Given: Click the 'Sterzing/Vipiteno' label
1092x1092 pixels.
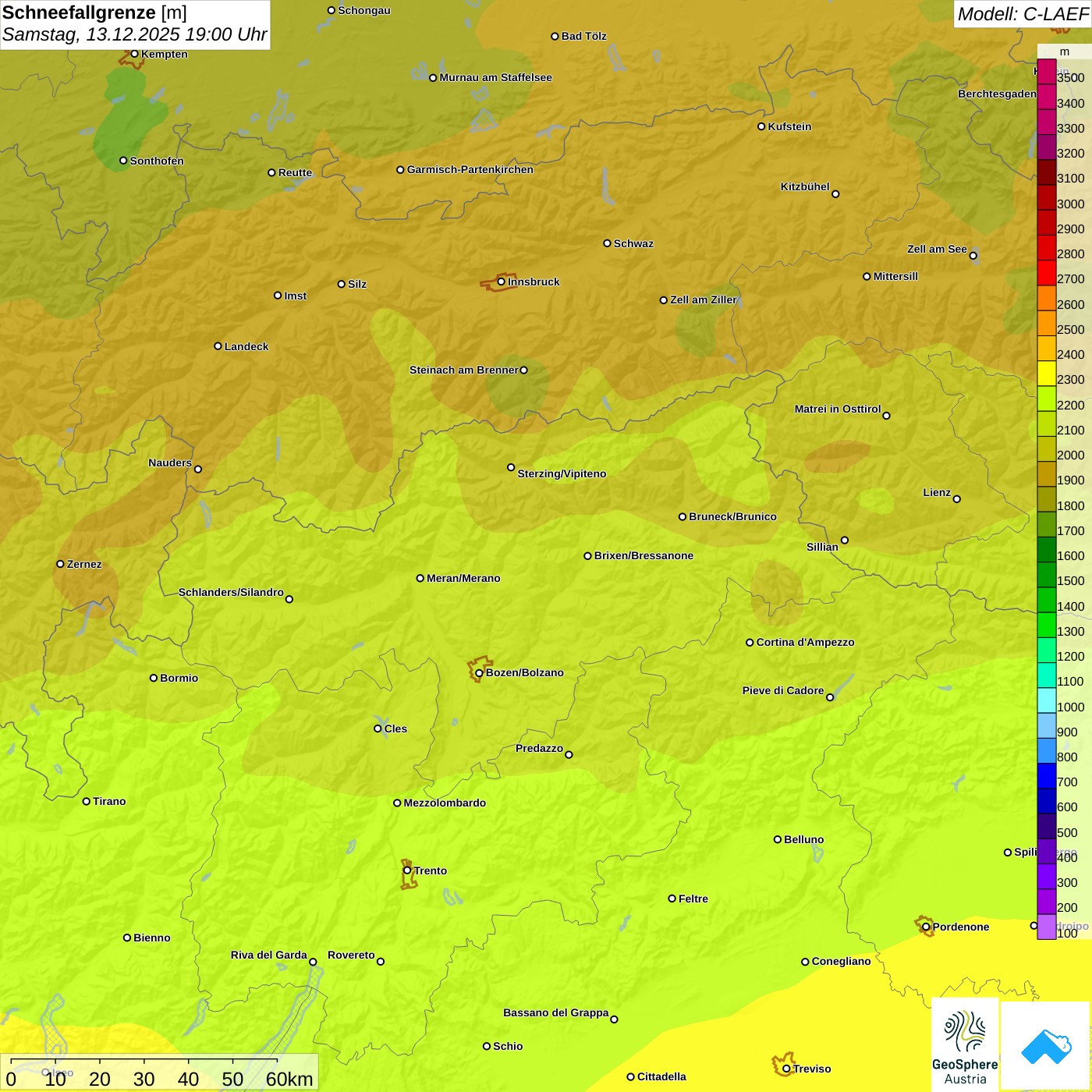Looking at the screenshot, I should click(562, 473).
